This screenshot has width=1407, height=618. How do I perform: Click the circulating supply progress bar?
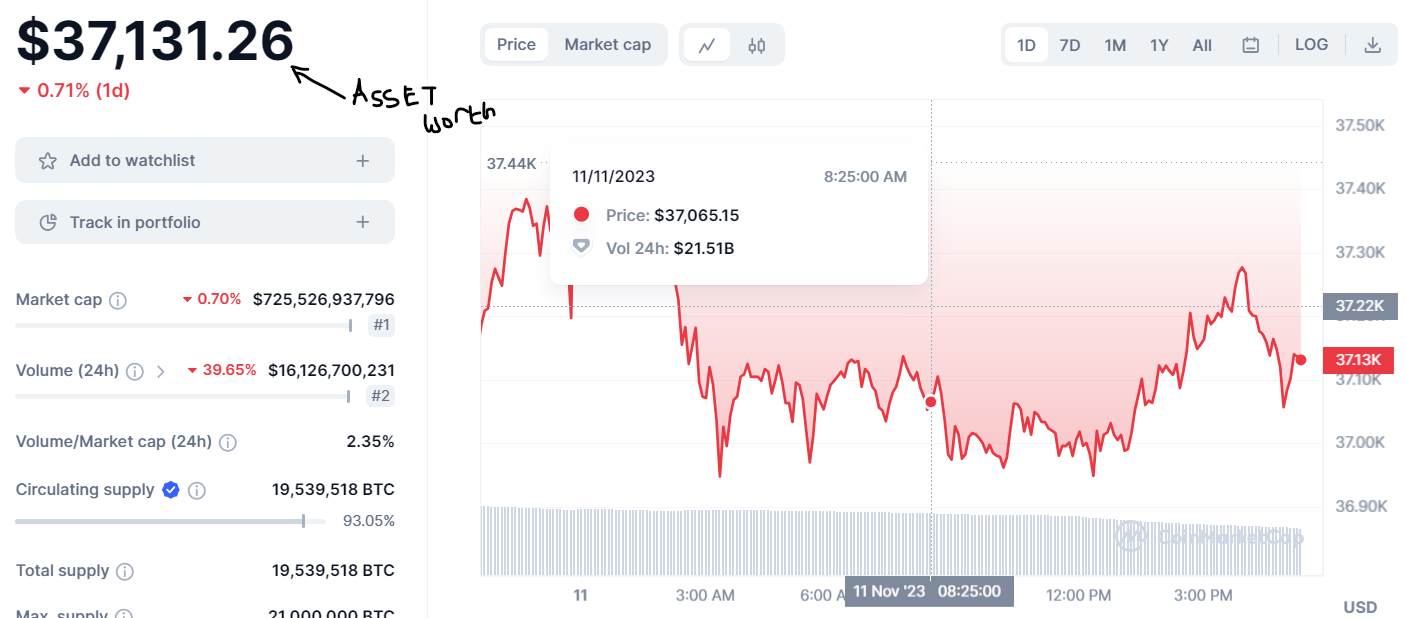pos(170,520)
